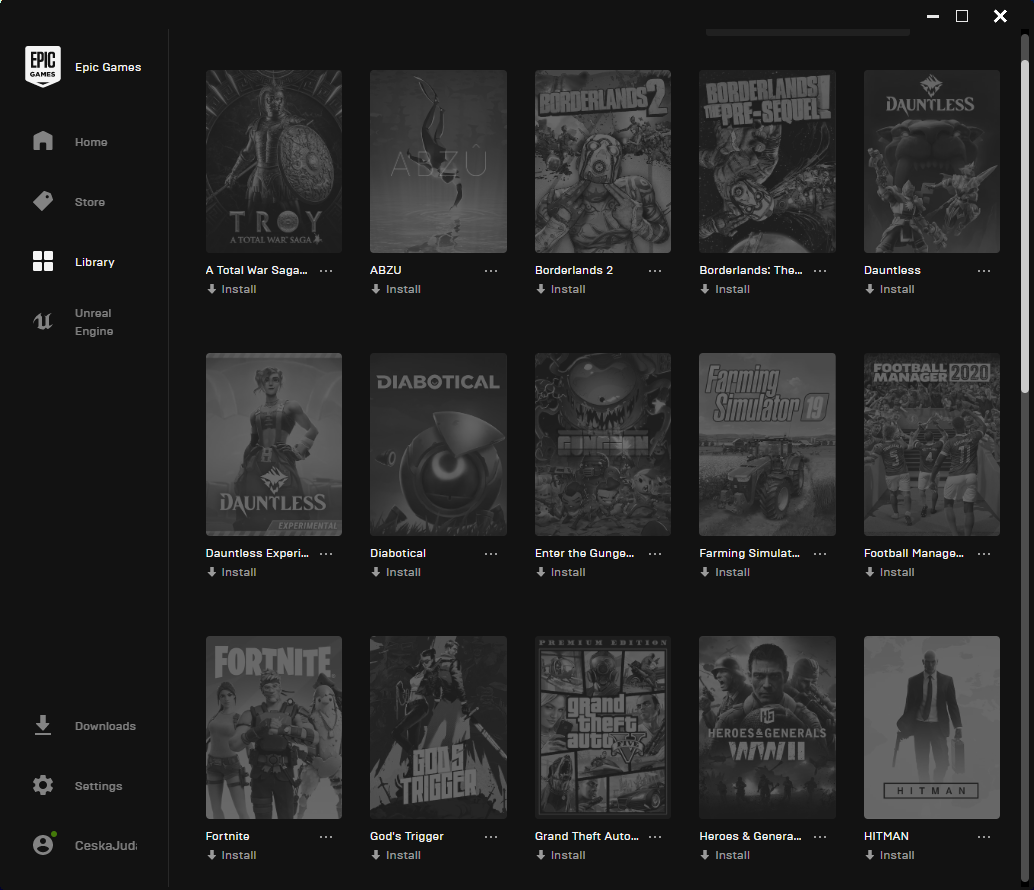Click the install arrow icon under HITMAN
Viewport: 1034px width, 890px height.
pyautogui.click(x=870, y=855)
